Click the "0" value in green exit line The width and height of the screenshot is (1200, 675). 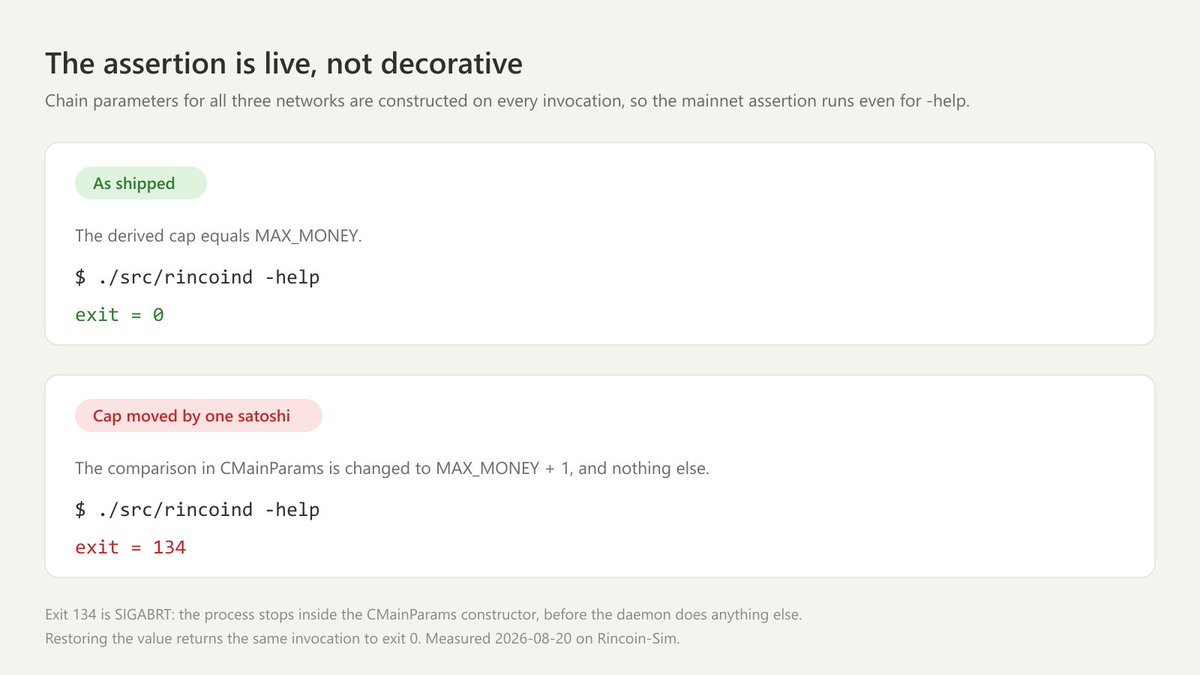point(159,315)
